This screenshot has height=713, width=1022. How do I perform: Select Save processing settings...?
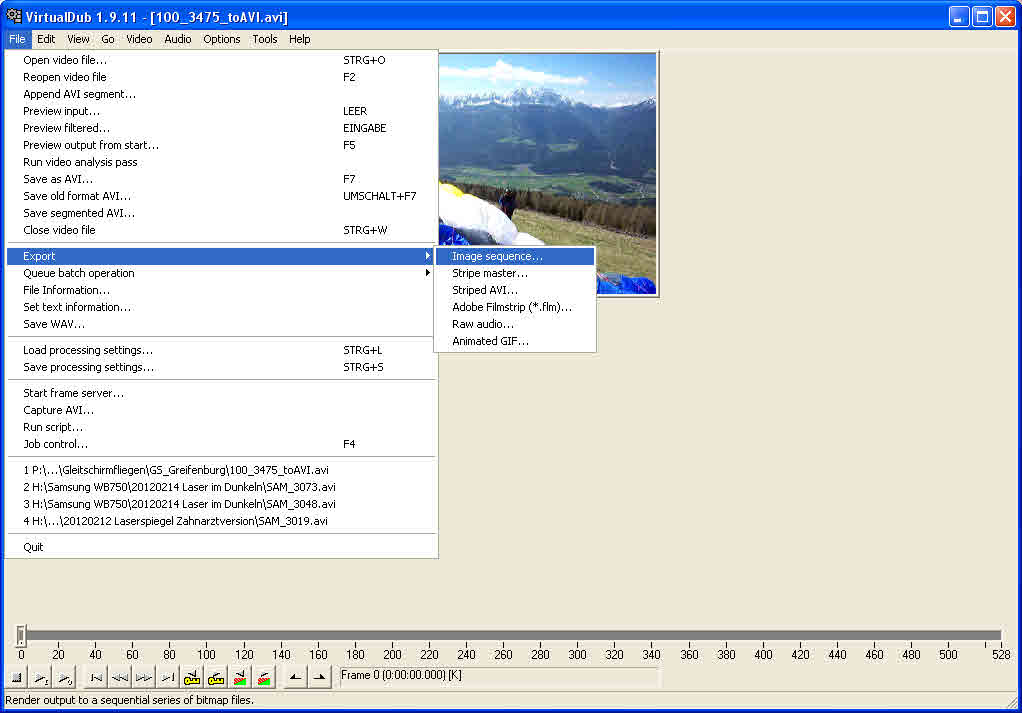(x=220, y=367)
